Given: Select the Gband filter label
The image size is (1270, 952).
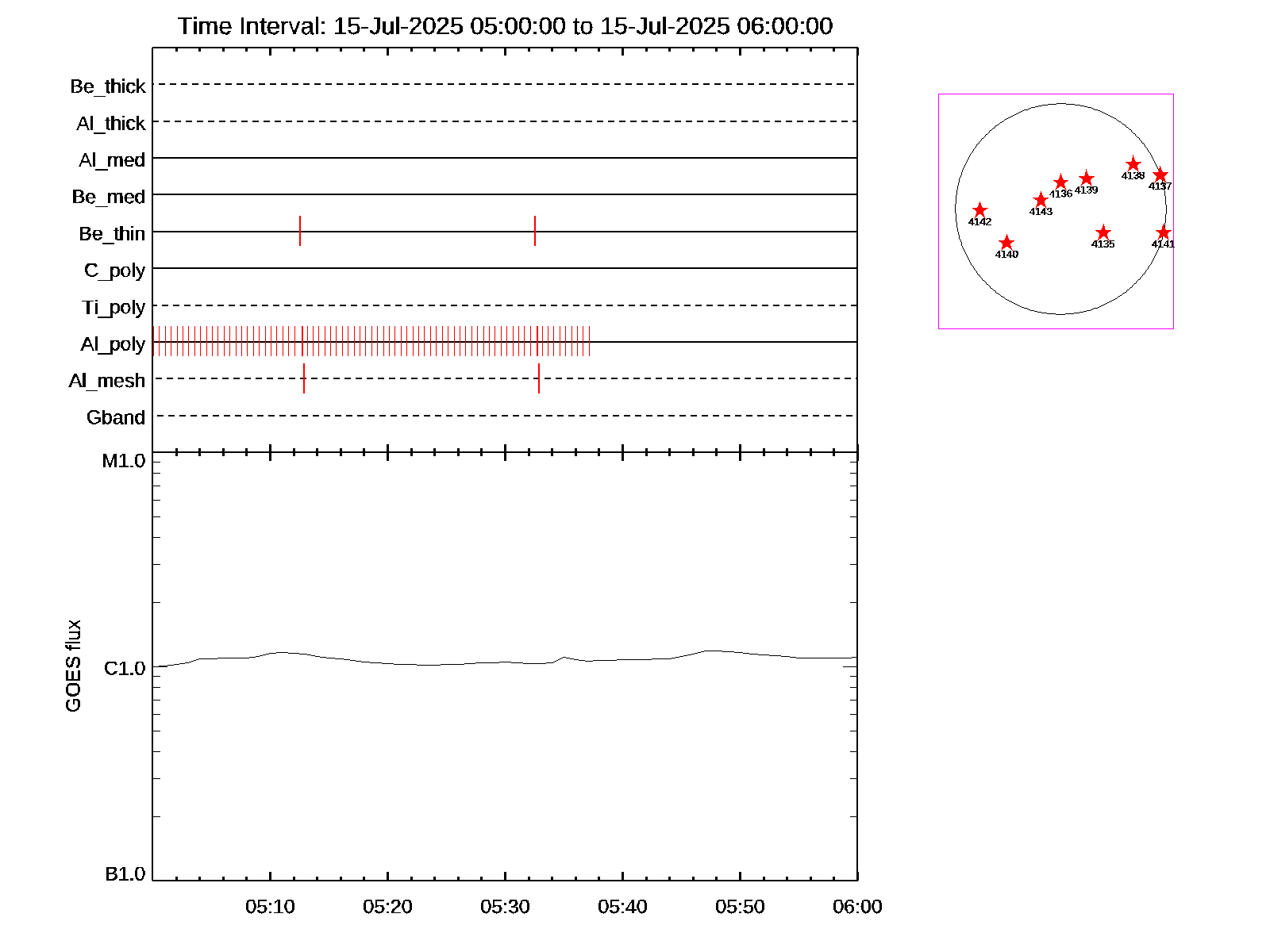Looking at the screenshot, I should pos(116,418).
